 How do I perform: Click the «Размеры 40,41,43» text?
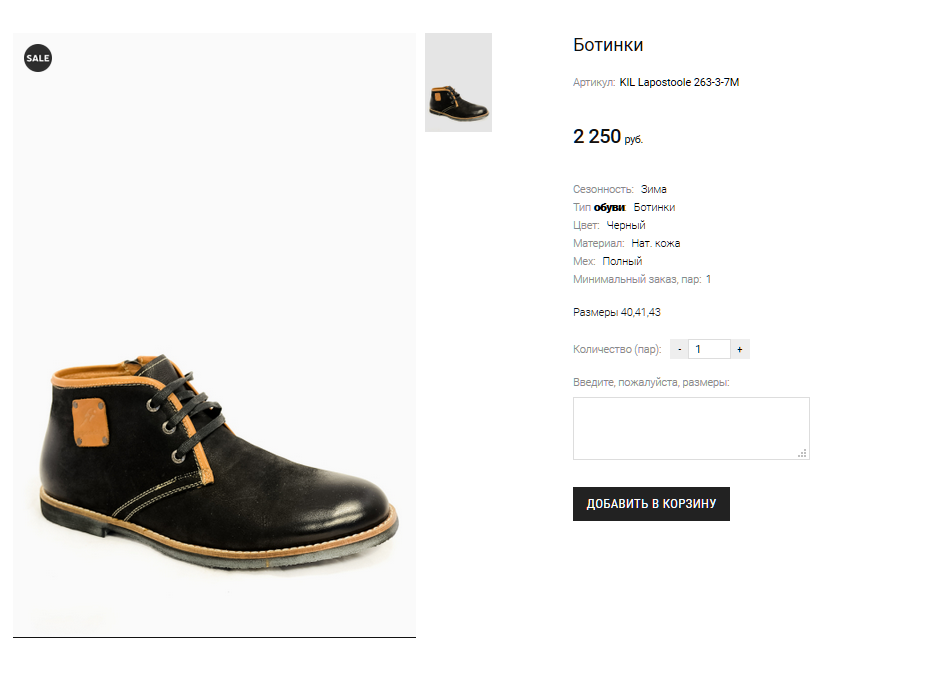pos(616,312)
